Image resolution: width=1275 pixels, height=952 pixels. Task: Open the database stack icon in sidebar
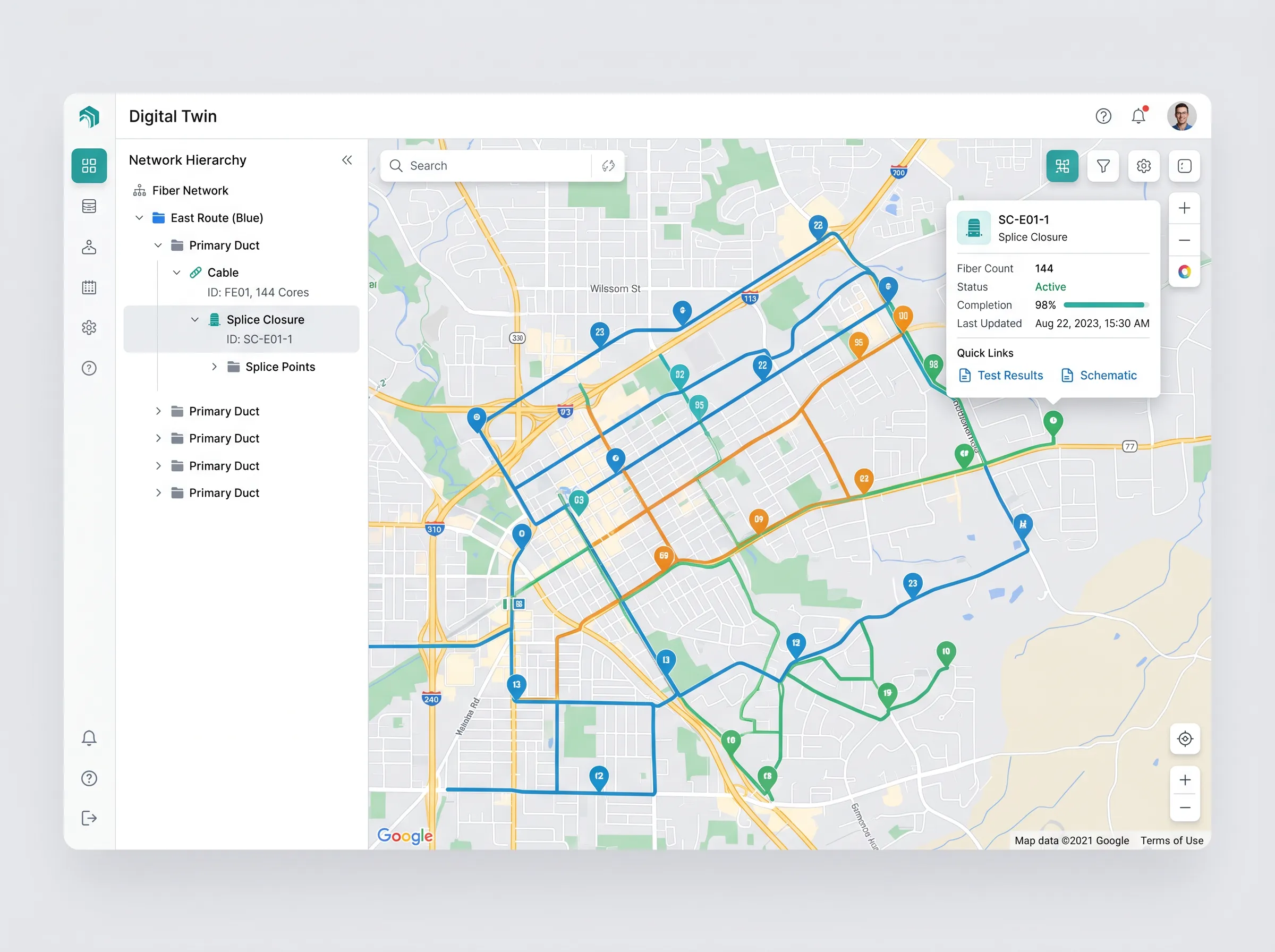(89, 206)
